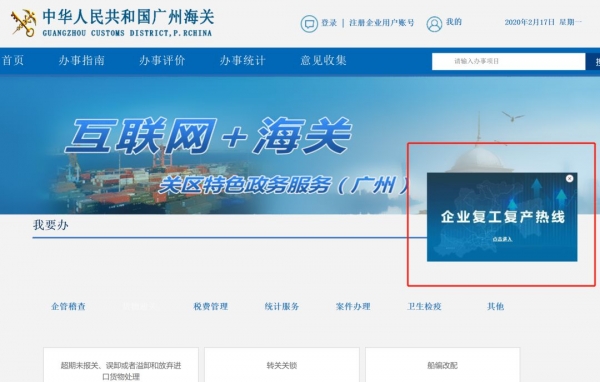Select the 企管稽查 category tab
The image size is (600, 382).
point(68,306)
